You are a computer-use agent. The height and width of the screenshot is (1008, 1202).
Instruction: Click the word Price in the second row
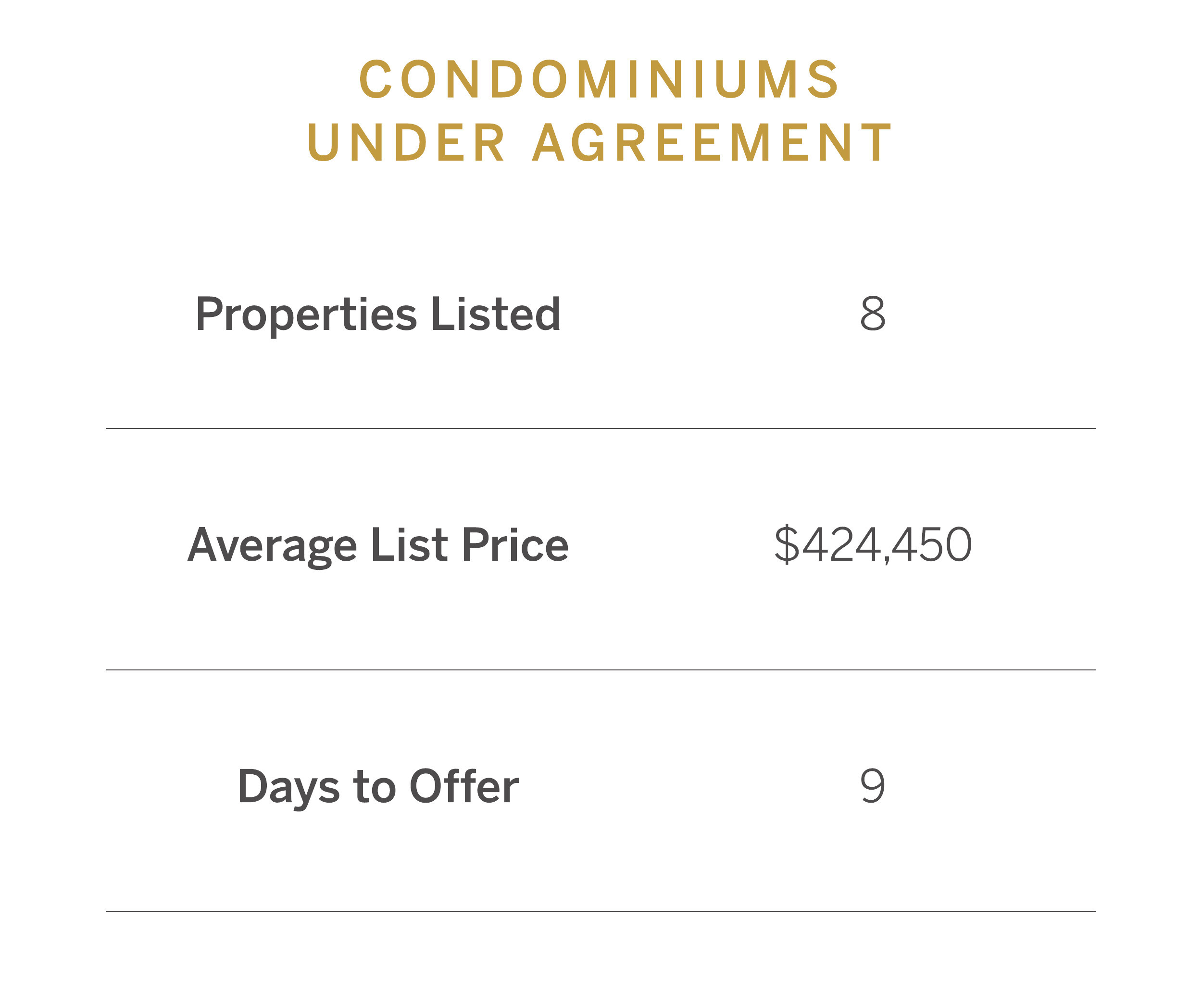pyautogui.click(x=515, y=544)
